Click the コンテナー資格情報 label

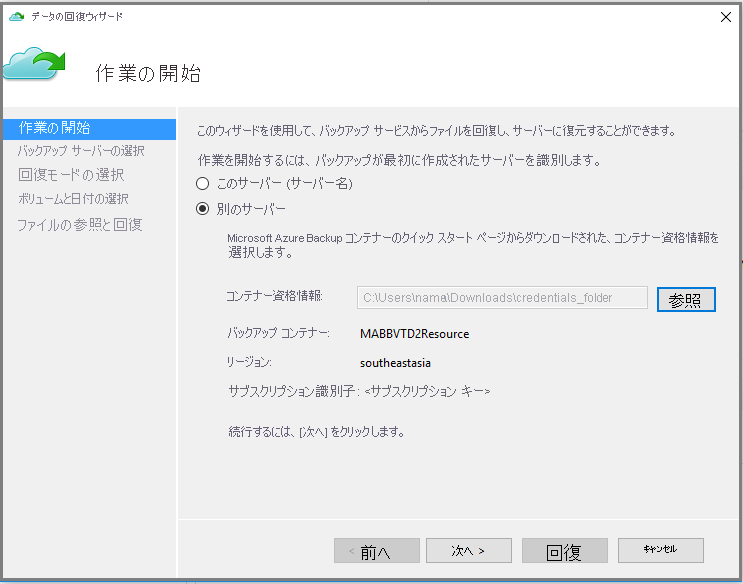tap(274, 296)
